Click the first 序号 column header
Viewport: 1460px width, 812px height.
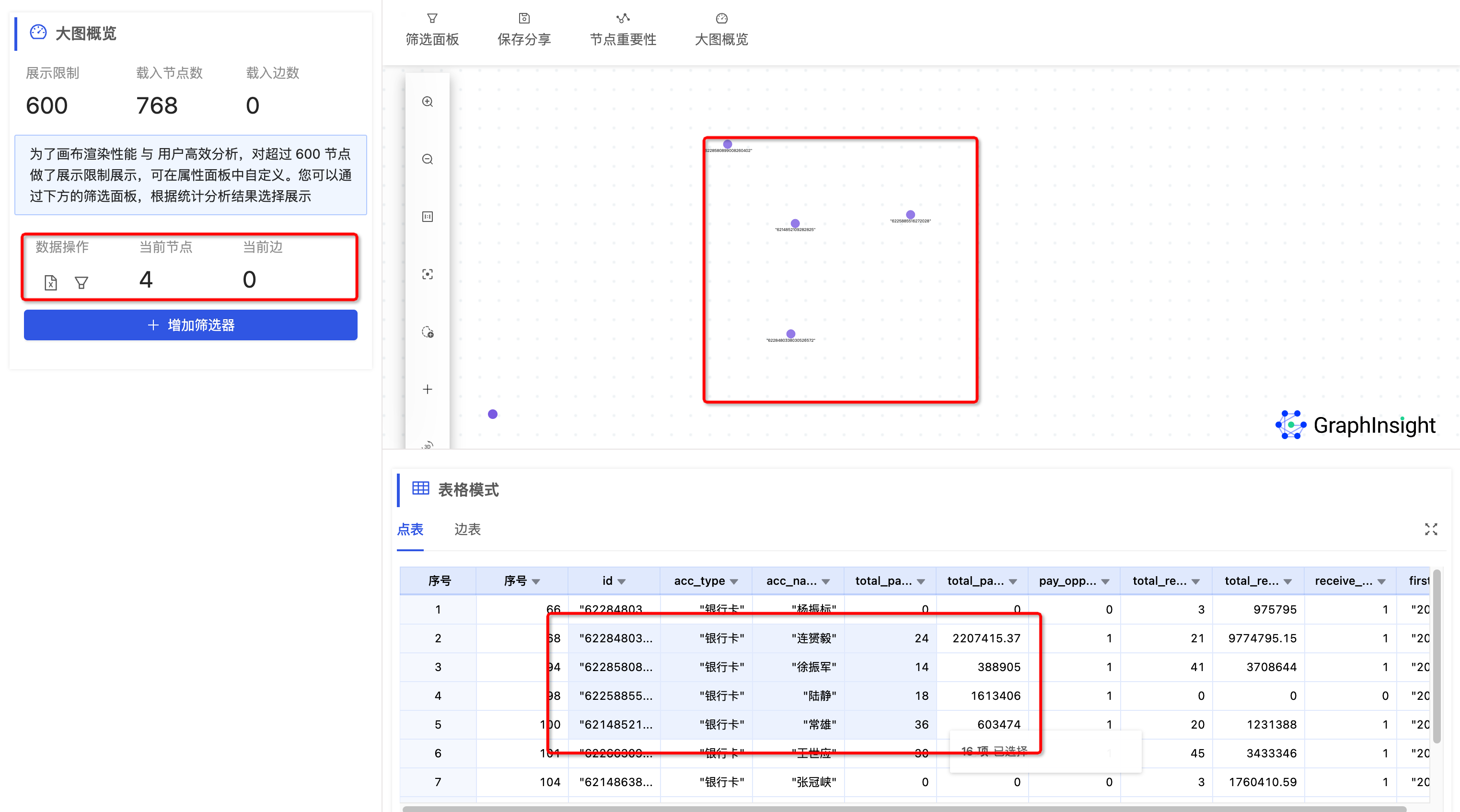[439, 581]
